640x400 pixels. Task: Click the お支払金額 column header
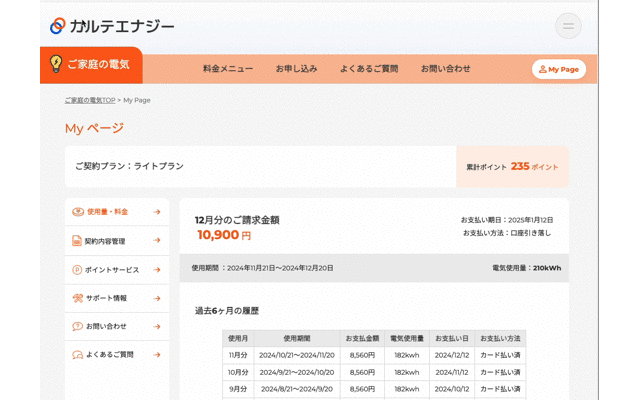point(362,338)
